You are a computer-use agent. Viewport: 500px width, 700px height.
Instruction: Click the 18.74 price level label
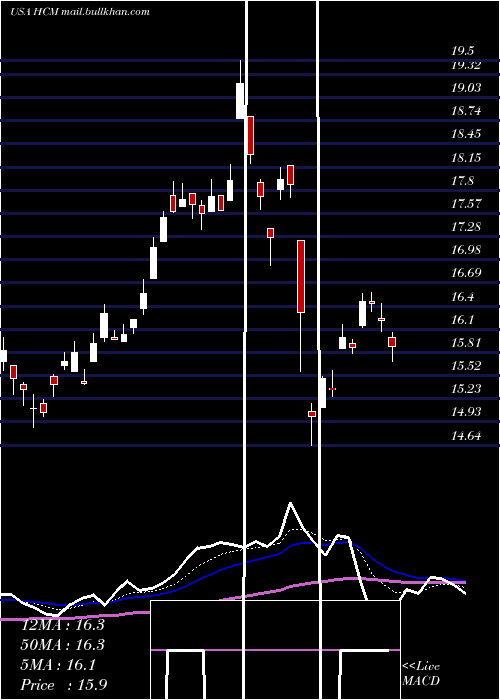coord(466,111)
